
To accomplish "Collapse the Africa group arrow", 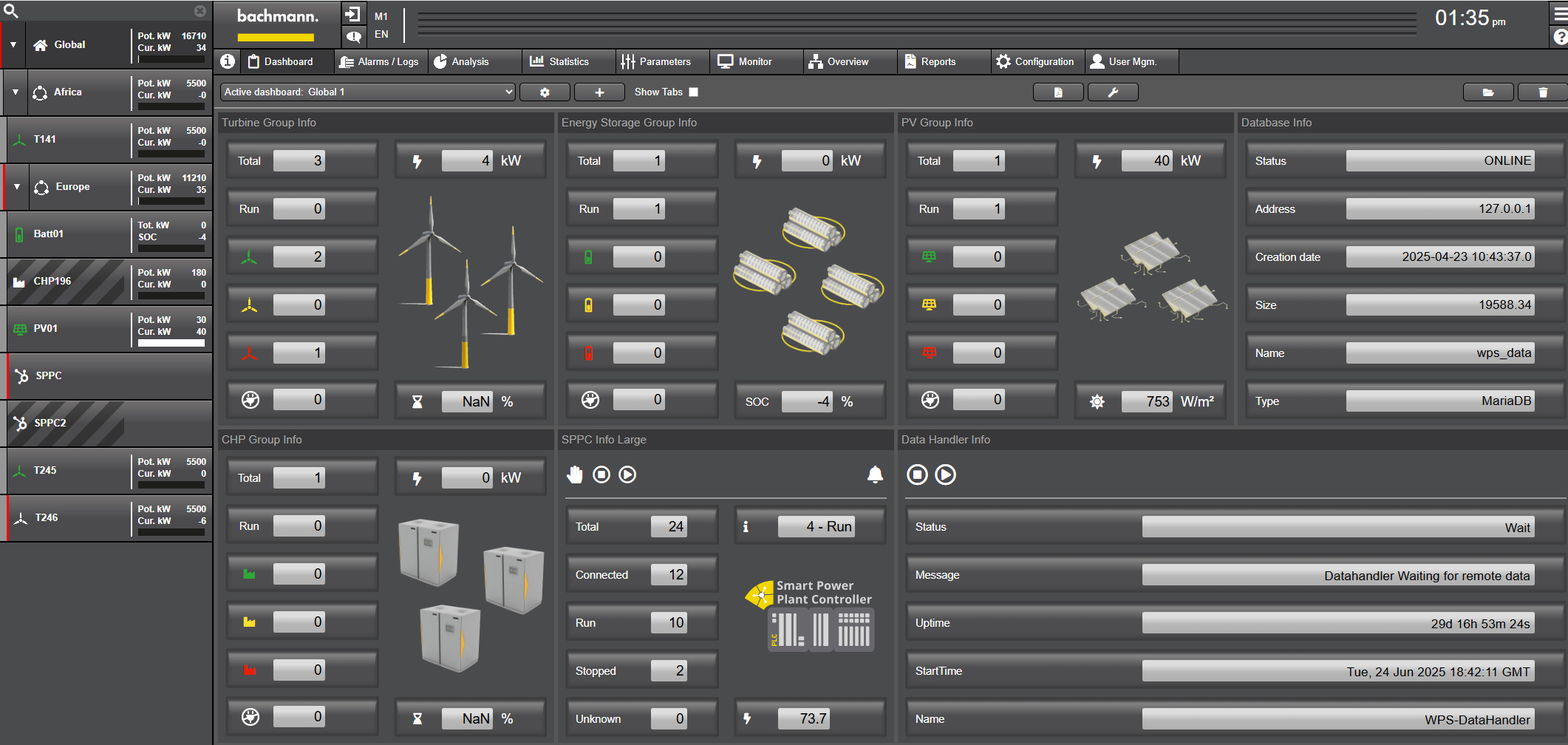I will 16,92.
